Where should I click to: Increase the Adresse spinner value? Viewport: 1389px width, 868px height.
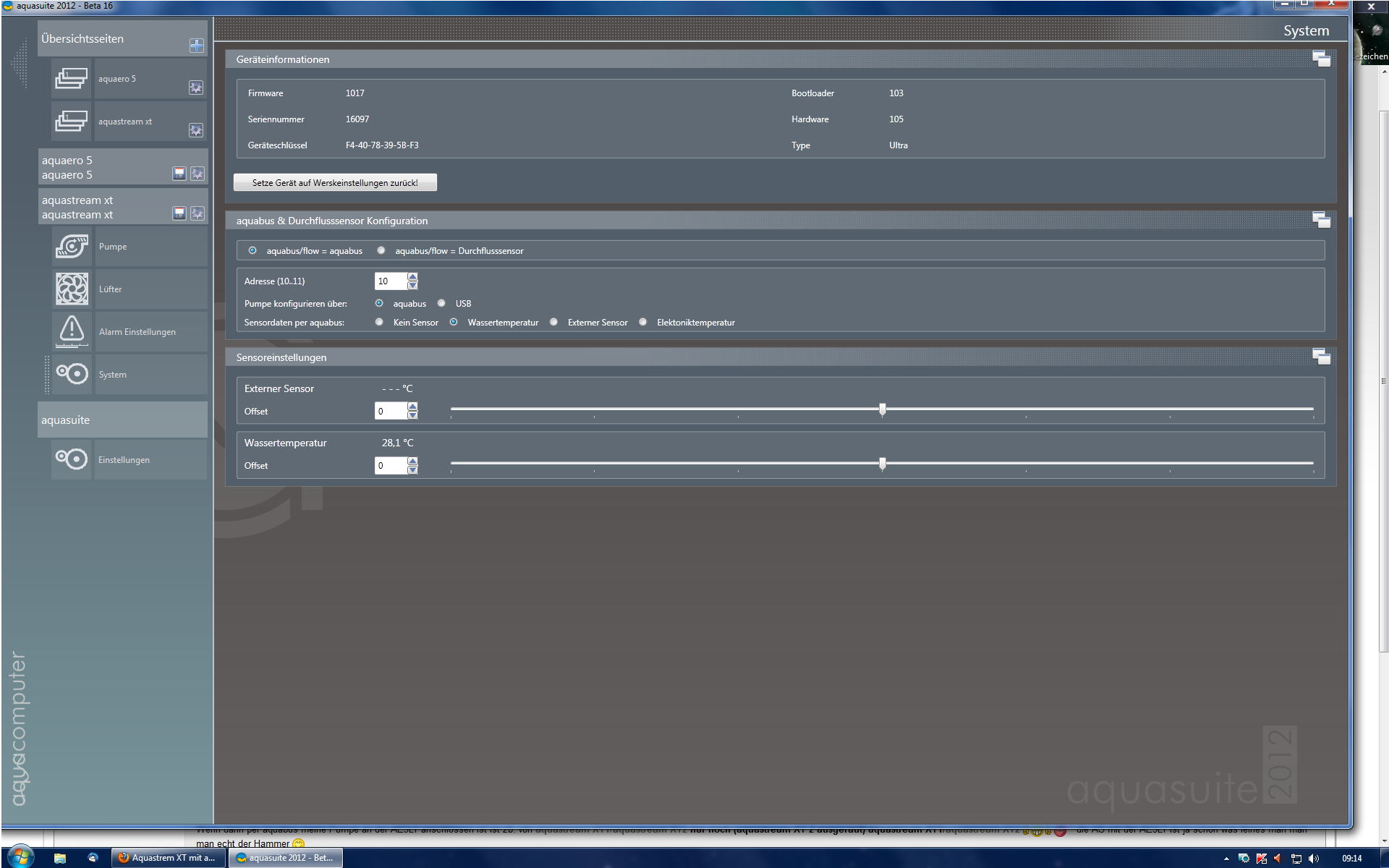(412, 277)
